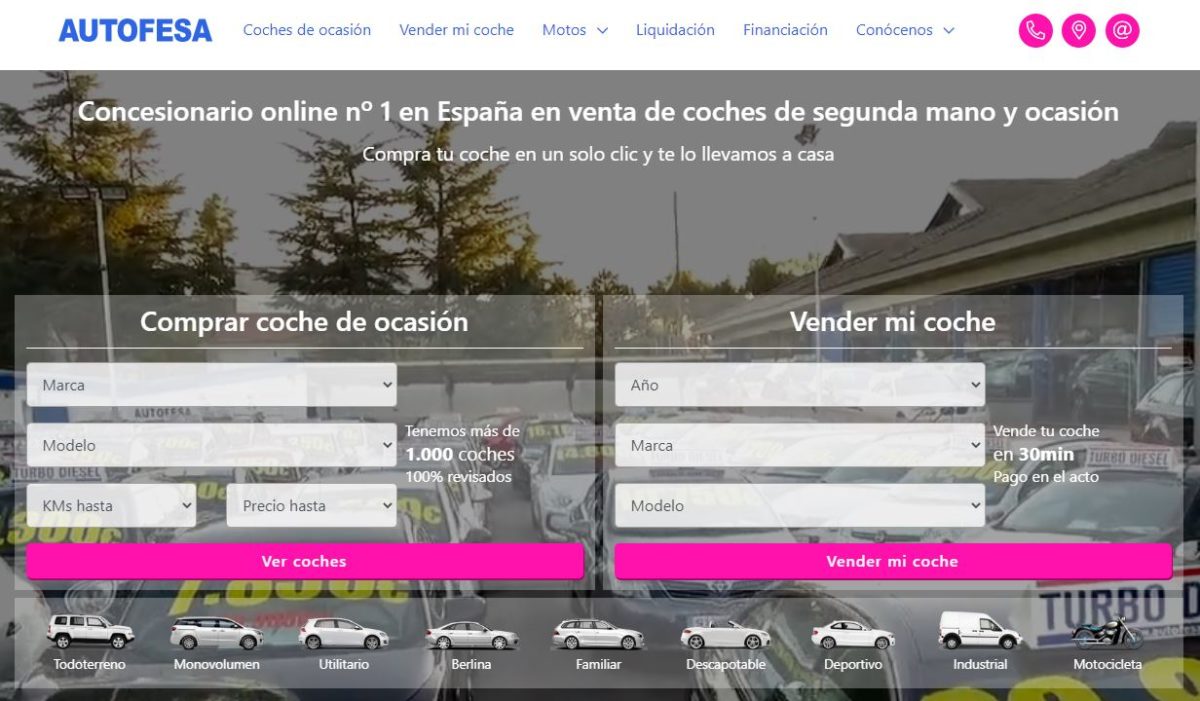
Task: Select the Motocicleta motorcycle icon
Action: [1107, 634]
